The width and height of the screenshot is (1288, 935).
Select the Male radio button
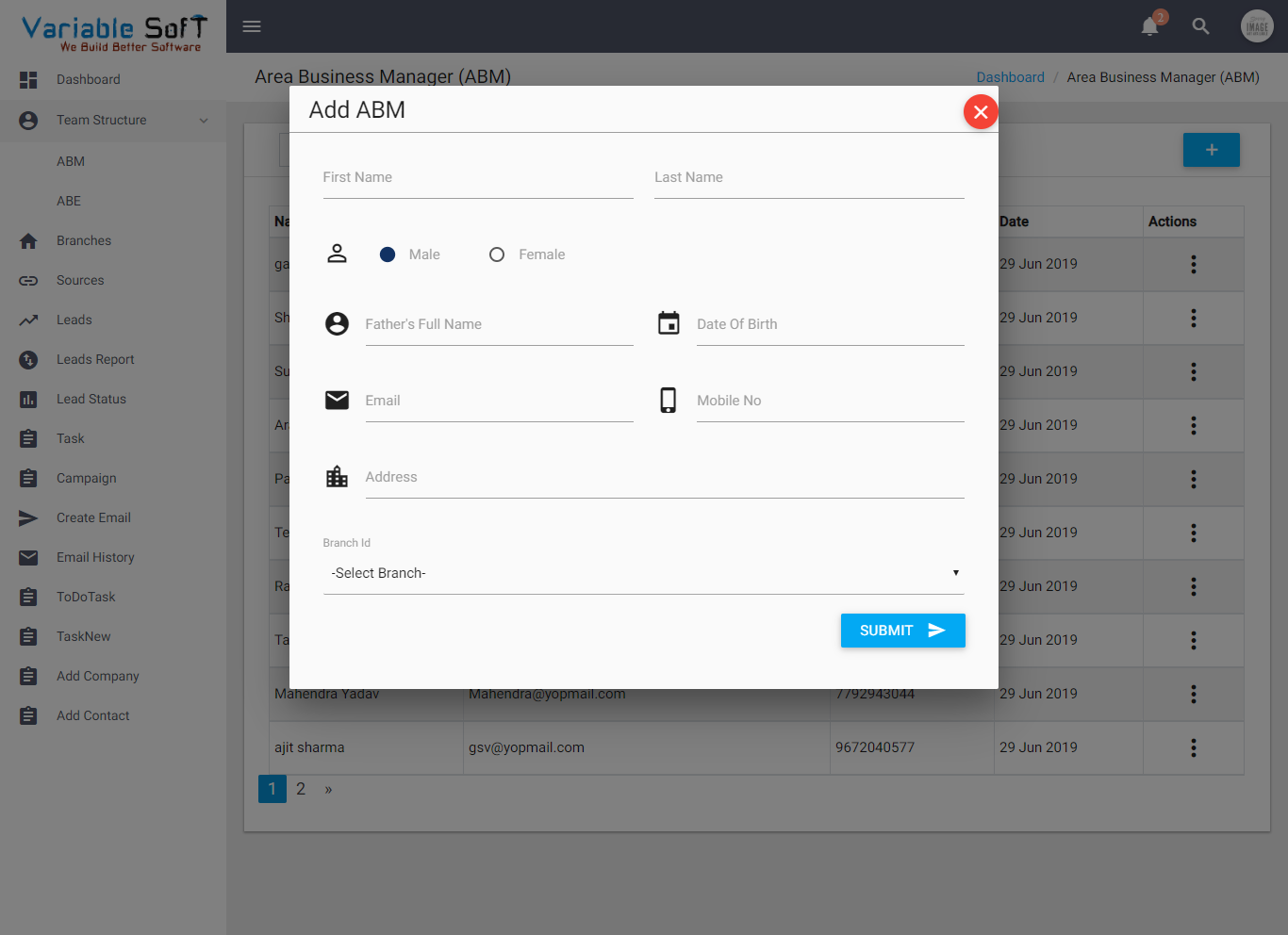click(388, 254)
